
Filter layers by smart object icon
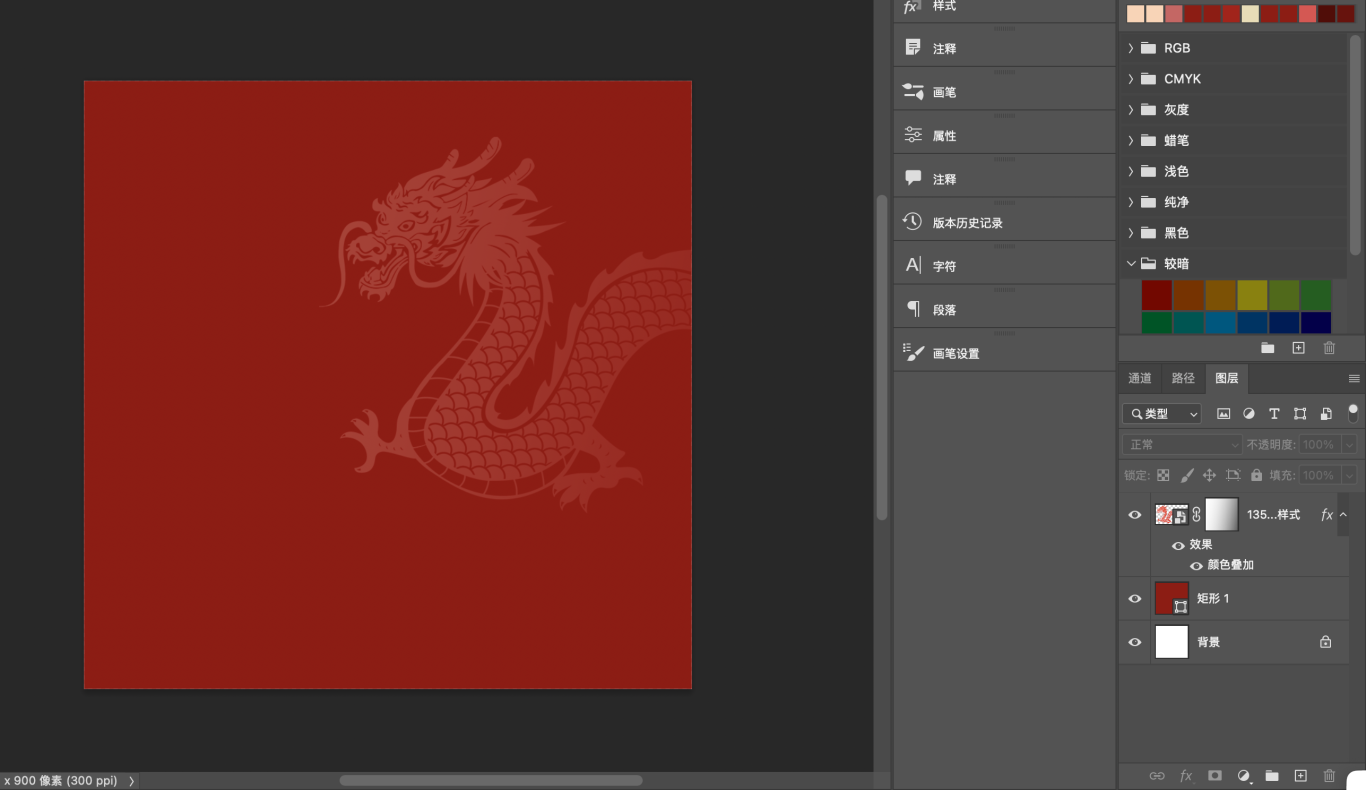(x=1326, y=414)
